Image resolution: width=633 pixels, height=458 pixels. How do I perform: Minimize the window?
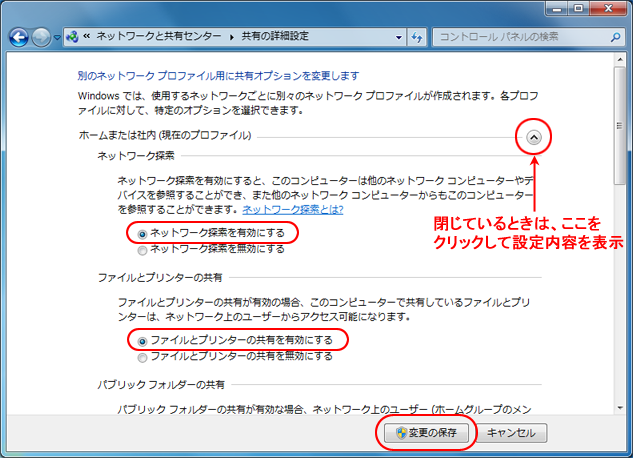[x=557, y=9]
